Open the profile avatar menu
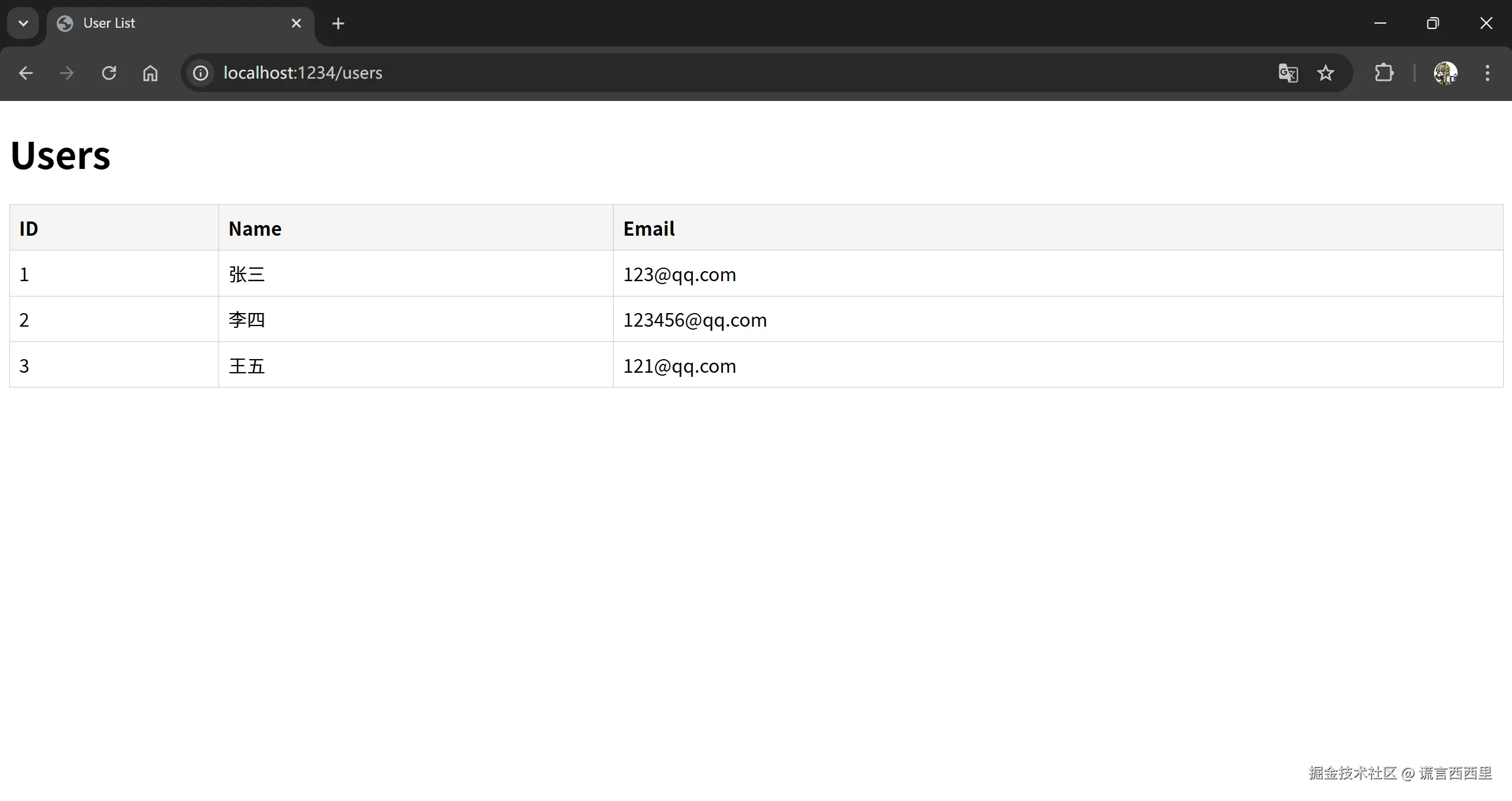Screen dimensions: 1512x801 click(1445, 73)
